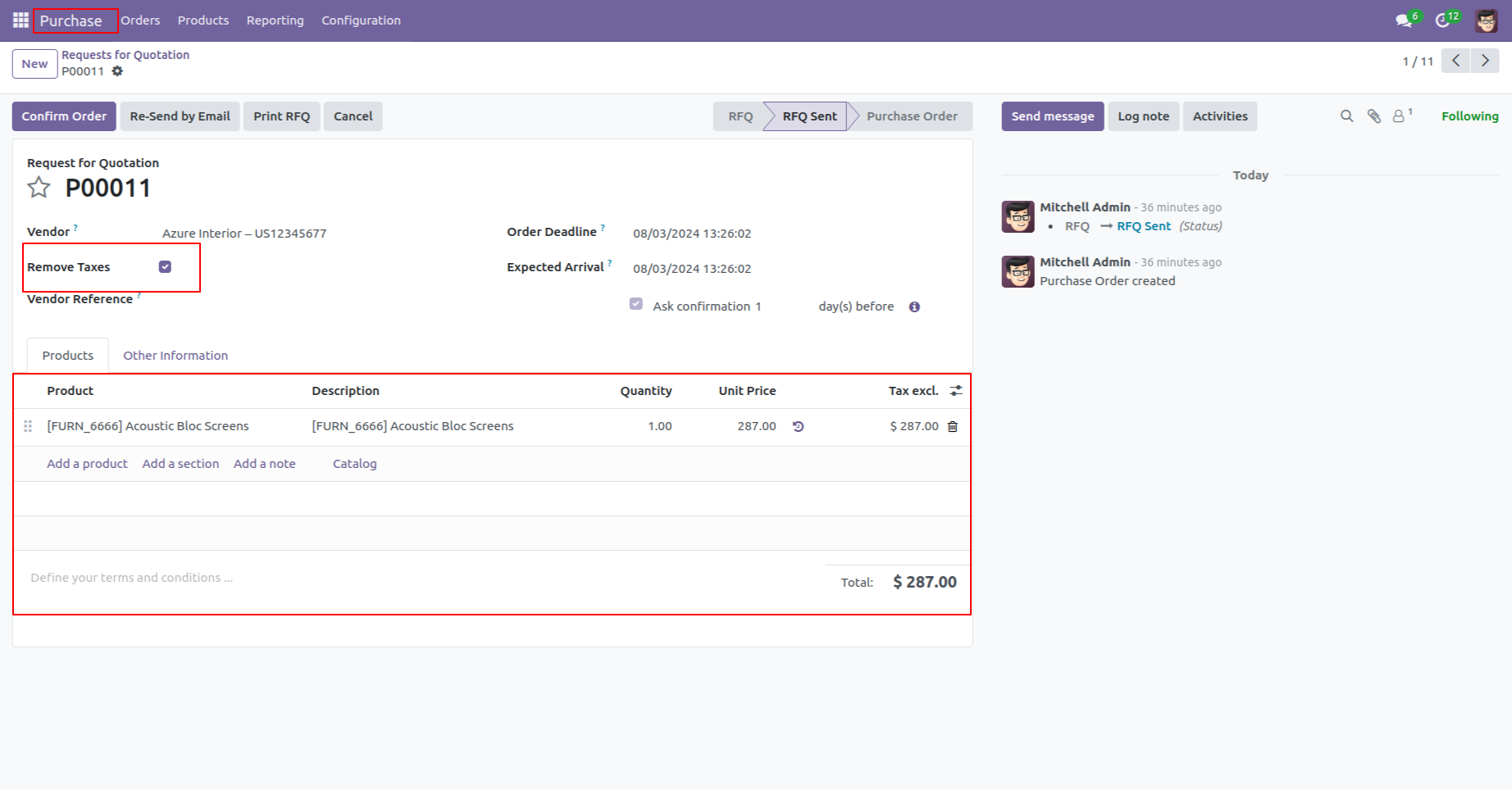Open the Configuration menu
Viewport: 1512px width, 790px height.
click(x=361, y=20)
